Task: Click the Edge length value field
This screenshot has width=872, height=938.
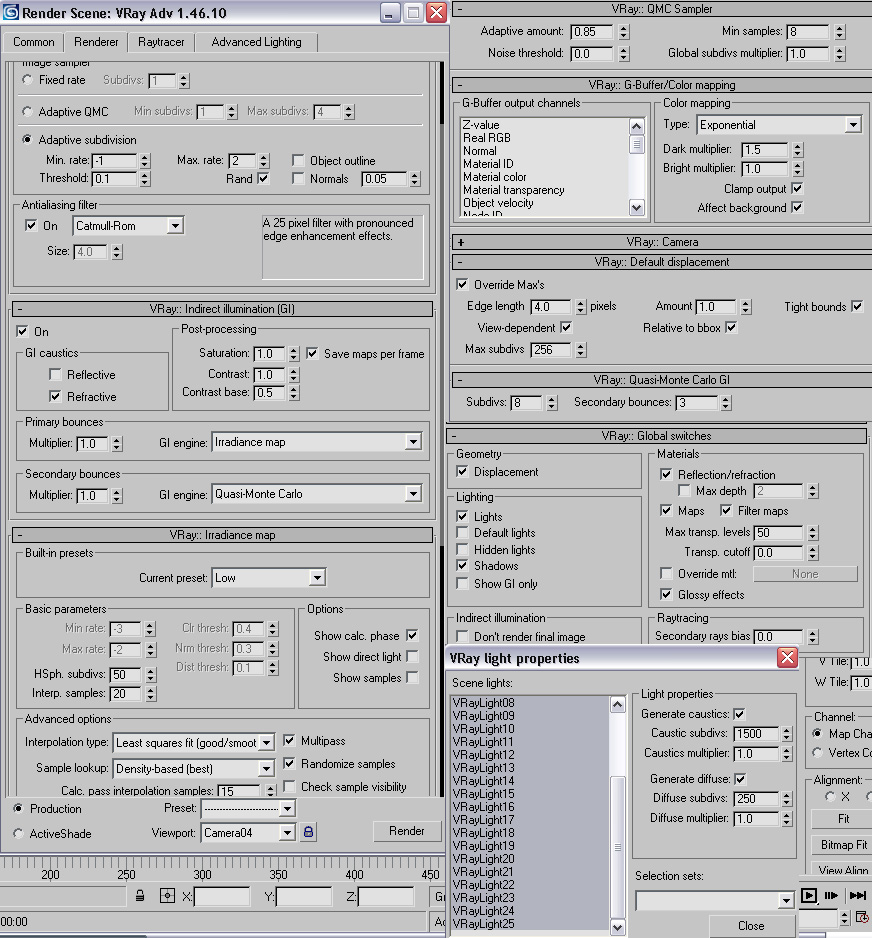Action: click(x=550, y=307)
